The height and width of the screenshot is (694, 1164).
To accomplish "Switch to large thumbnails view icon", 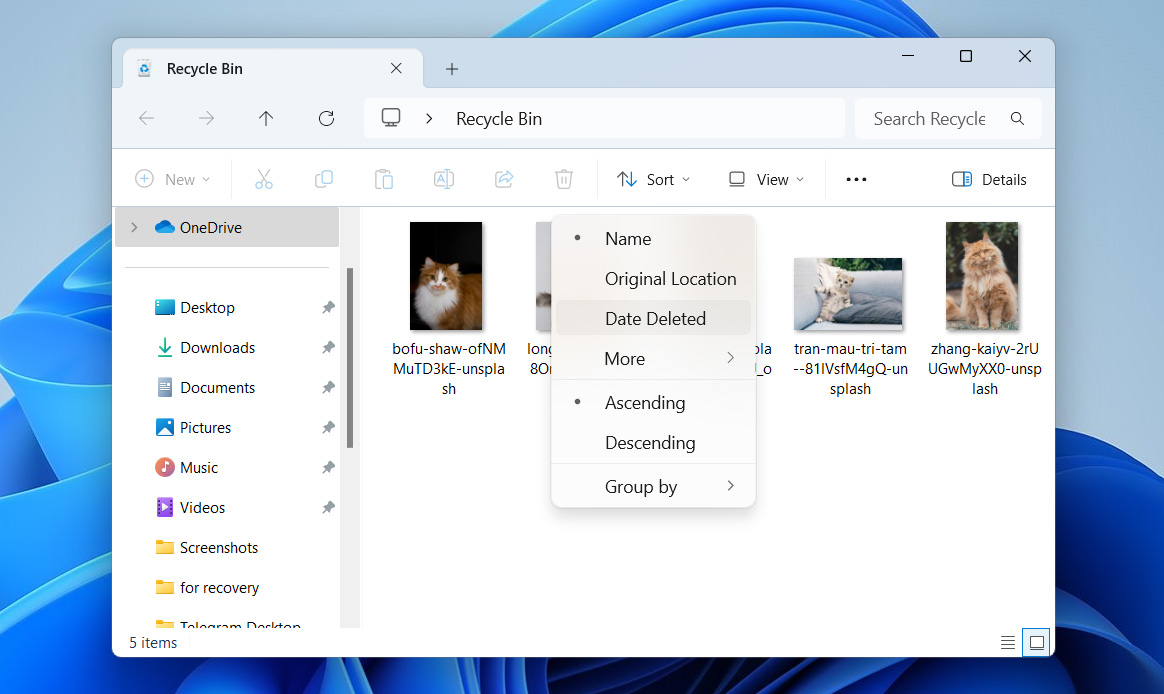I will [1036, 643].
